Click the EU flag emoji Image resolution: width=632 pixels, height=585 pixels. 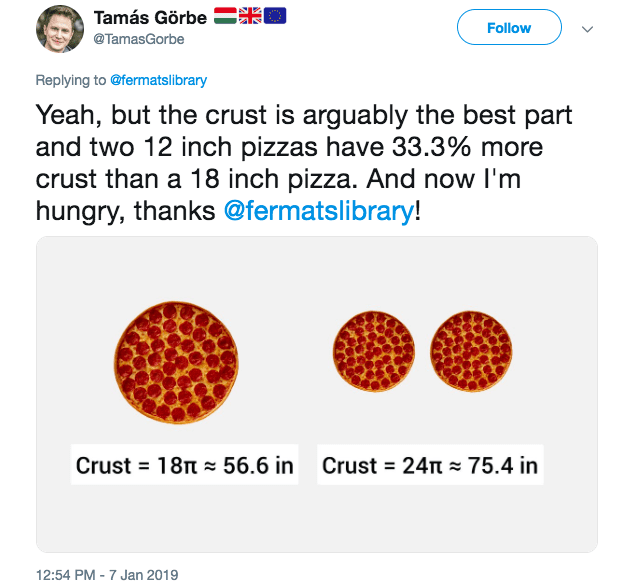pos(275,16)
